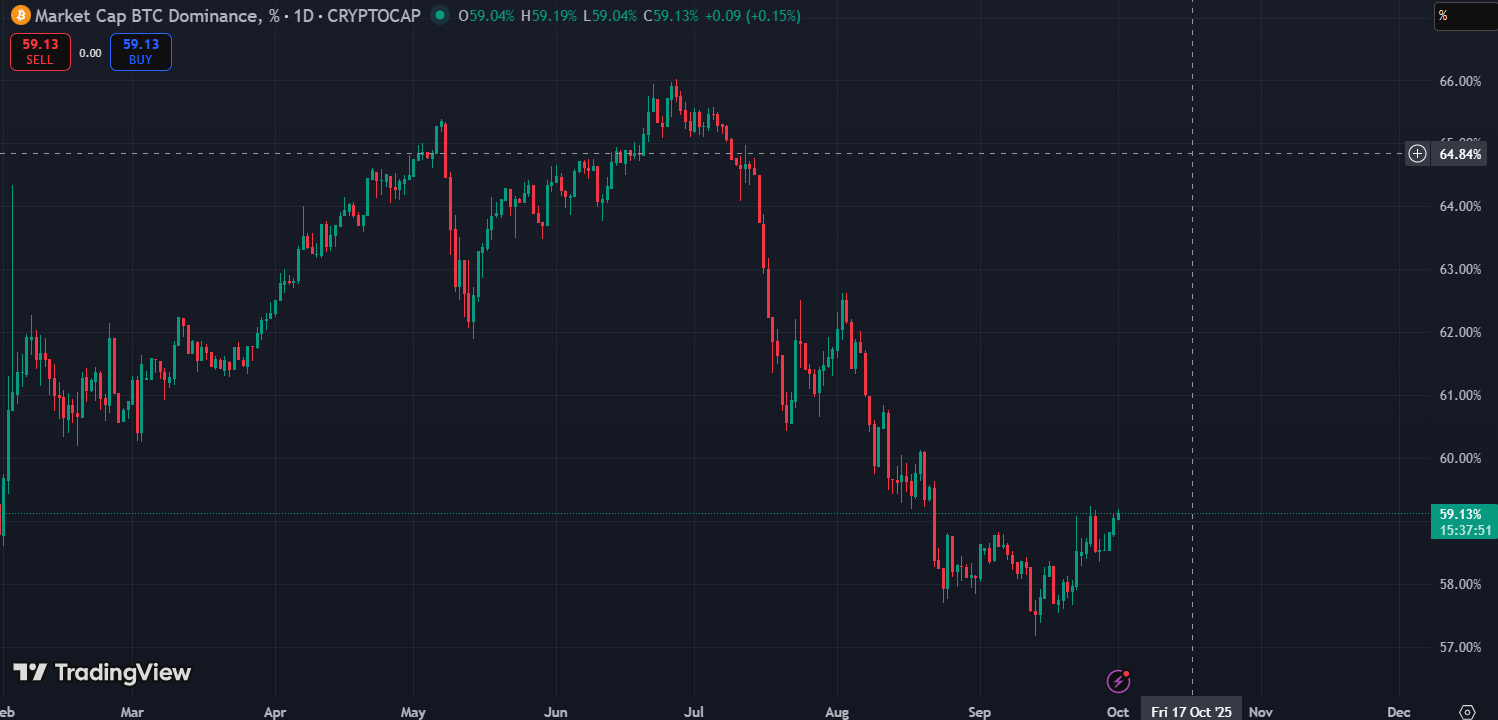The width and height of the screenshot is (1498, 720).
Task: Click the Fri 17 Oct '25 date label
Action: click(x=1192, y=711)
